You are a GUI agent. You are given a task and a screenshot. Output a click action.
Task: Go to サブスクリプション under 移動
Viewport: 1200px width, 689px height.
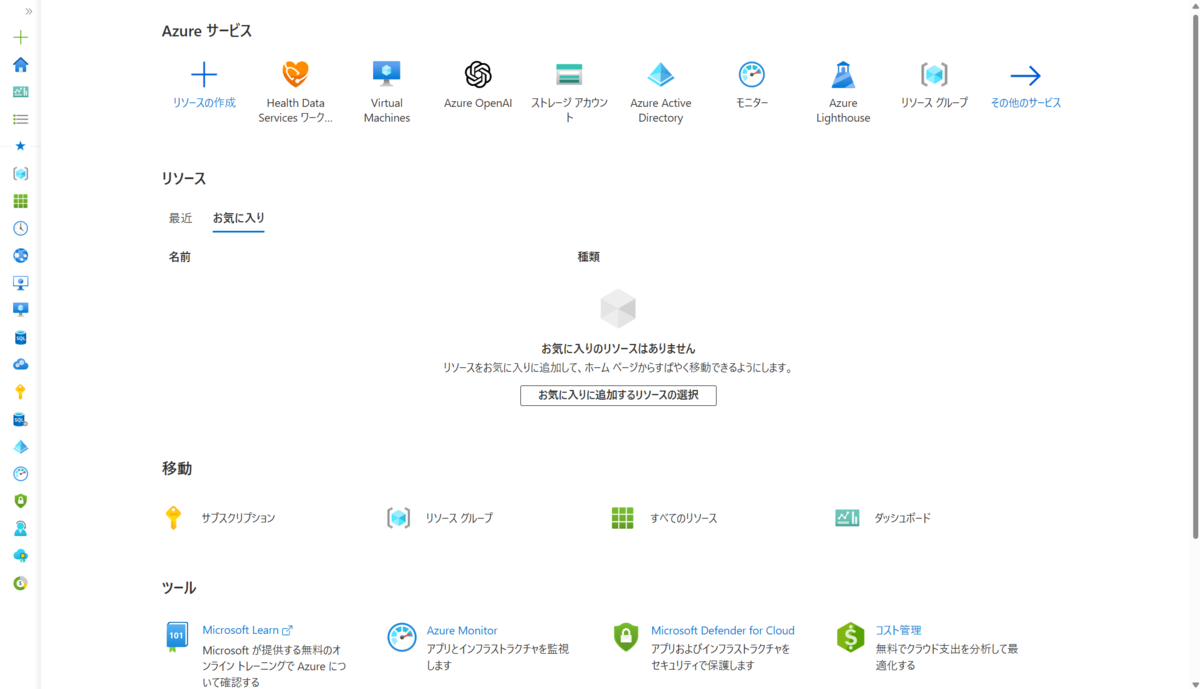coord(238,518)
